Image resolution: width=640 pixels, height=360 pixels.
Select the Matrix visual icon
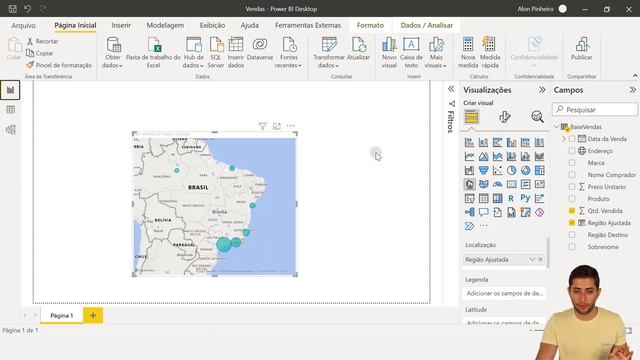point(497,198)
